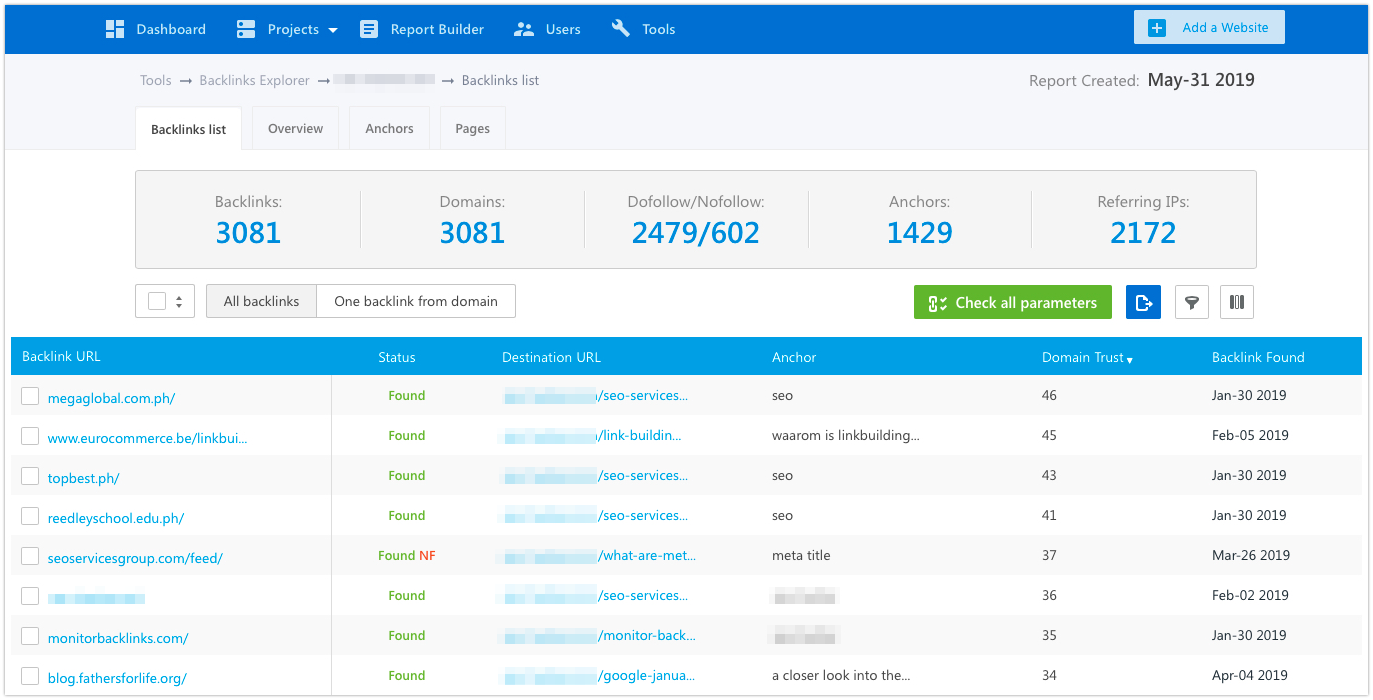Image resolution: width=1373 pixels, height=700 pixels.
Task: Check the megaglobal.com.ph row checkbox
Action: 30,395
